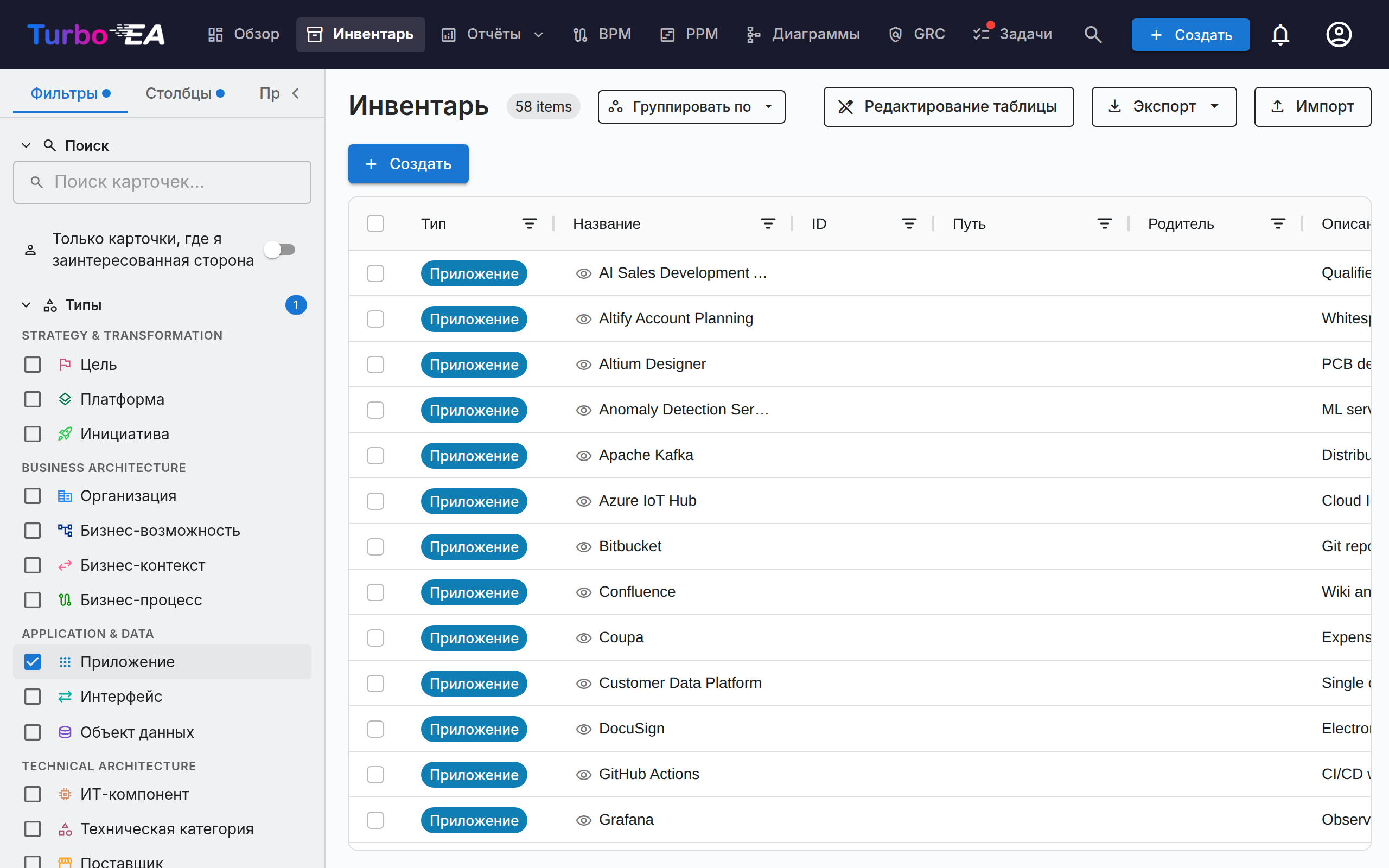Click the filter icon in Путь column
The height and width of the screenshot is (868, 1389).
1104,224
